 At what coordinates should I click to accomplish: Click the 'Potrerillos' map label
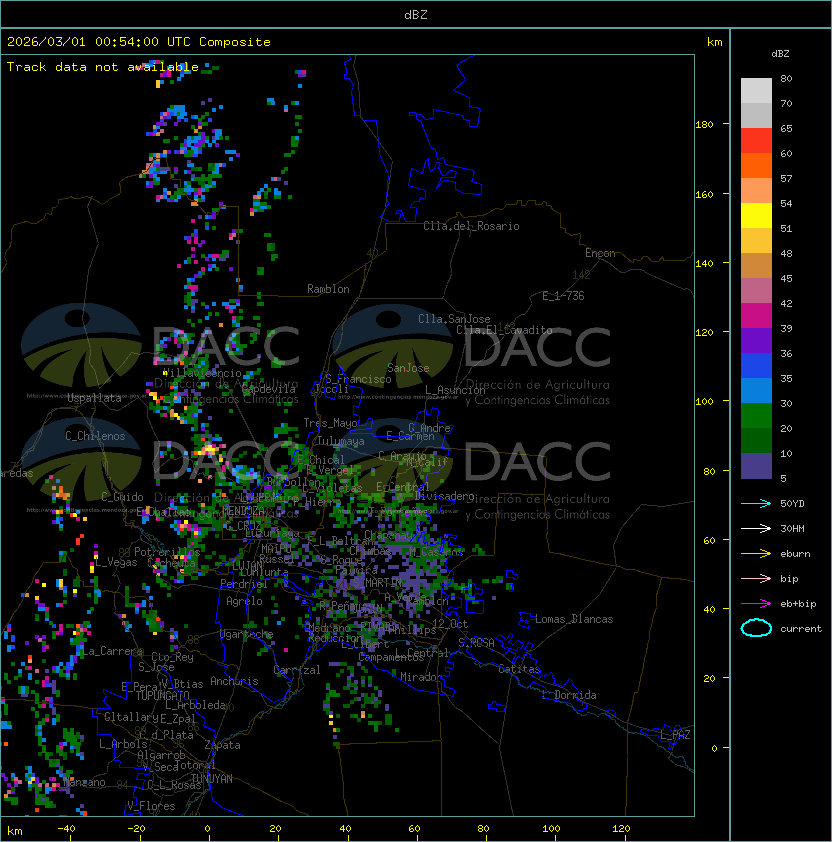click(x=167, y=552)
